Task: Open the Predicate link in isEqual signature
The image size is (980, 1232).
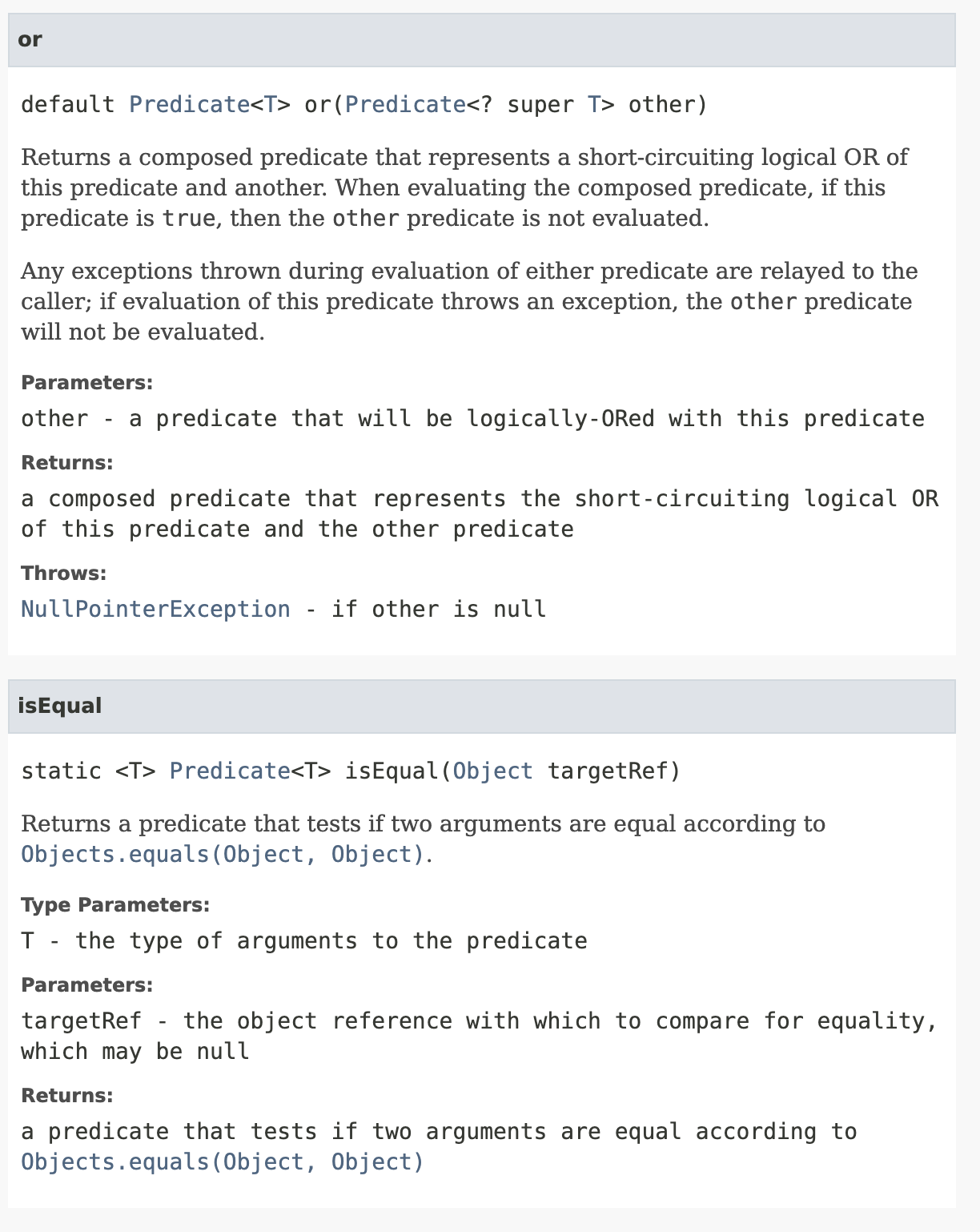Action: click(231, 771)
